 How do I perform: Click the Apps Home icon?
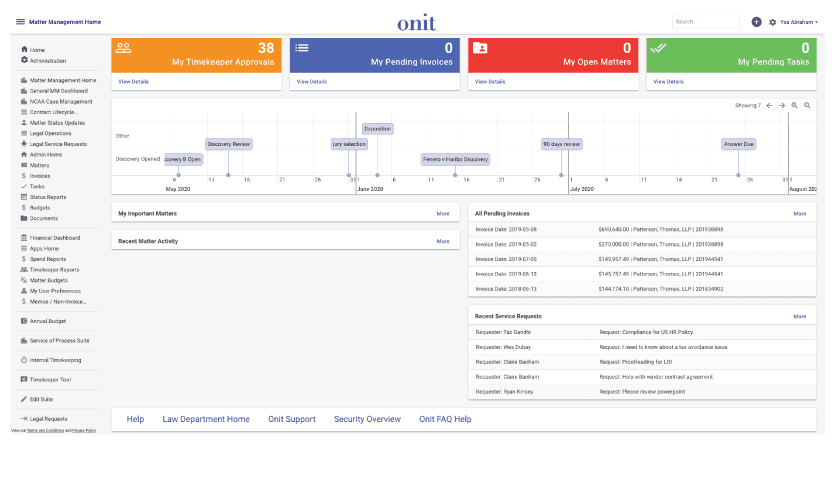tap(24, 249)
